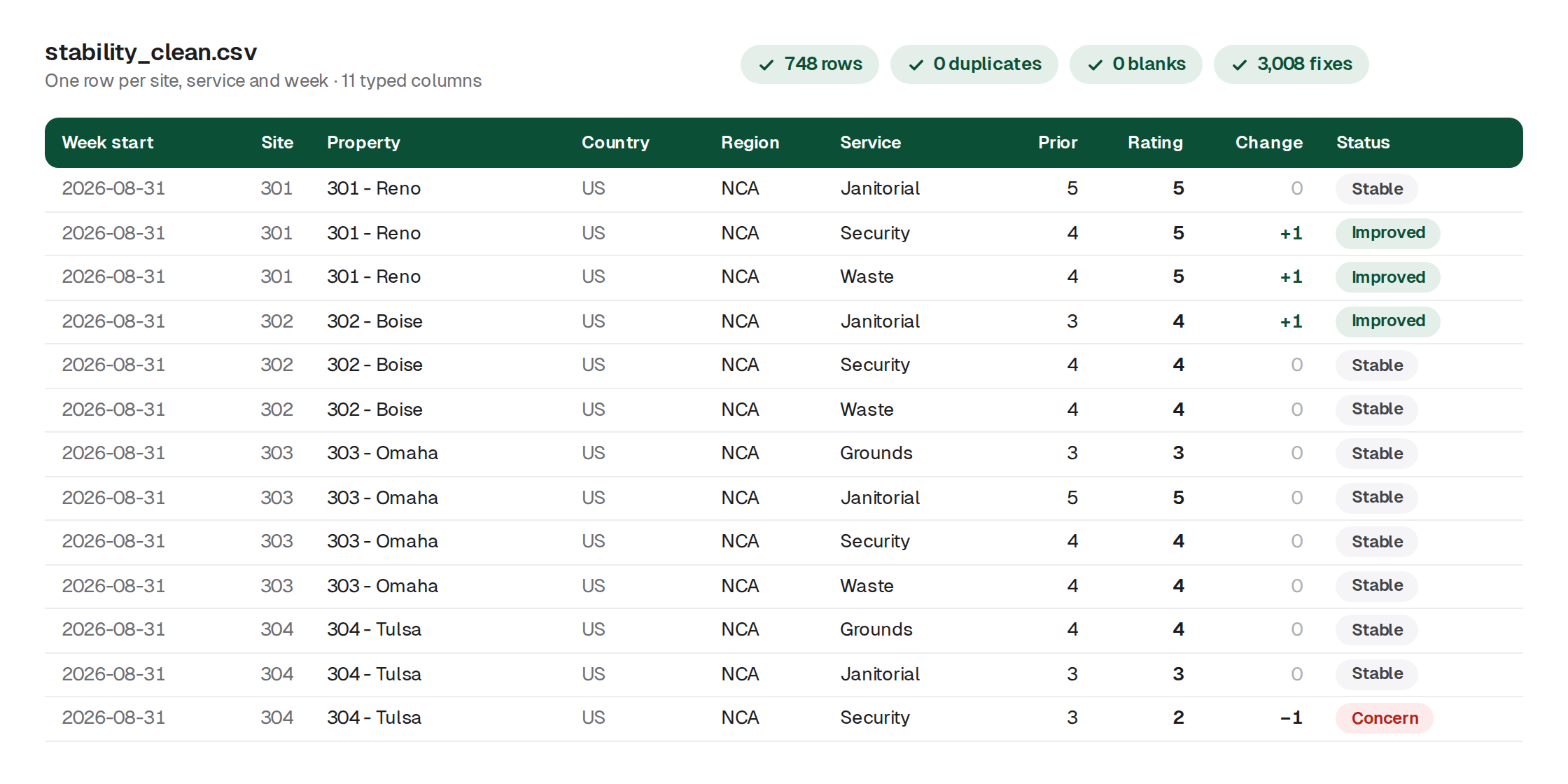Click the Property column header
The height and width of the screenshot is (784, 1568).
pos(363,143)
